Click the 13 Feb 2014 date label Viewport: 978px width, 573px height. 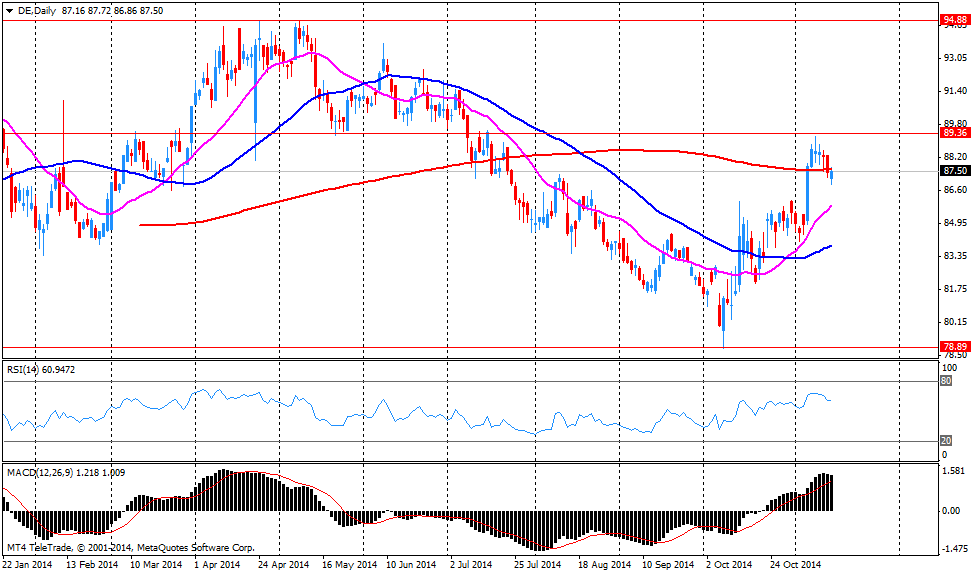pyautogui.click(x=92, y=565)
